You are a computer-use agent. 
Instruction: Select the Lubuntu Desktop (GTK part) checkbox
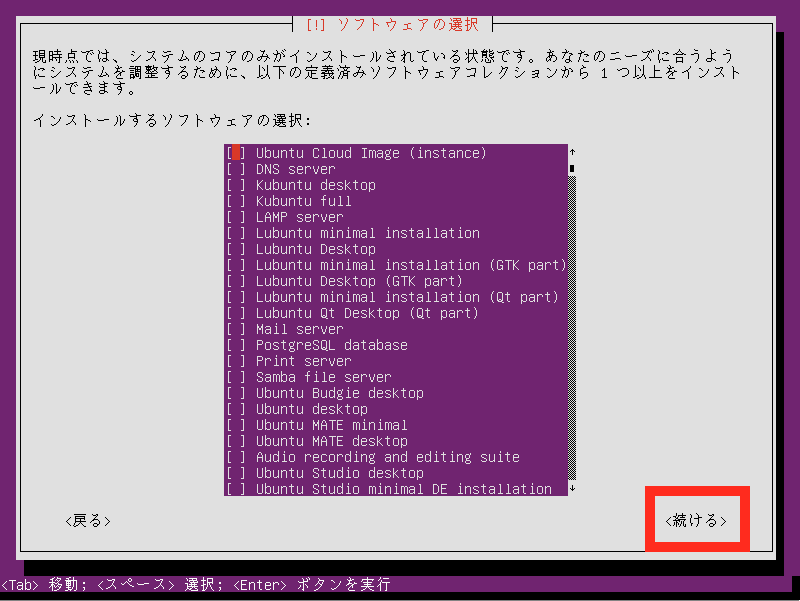[x=236, y=281]
